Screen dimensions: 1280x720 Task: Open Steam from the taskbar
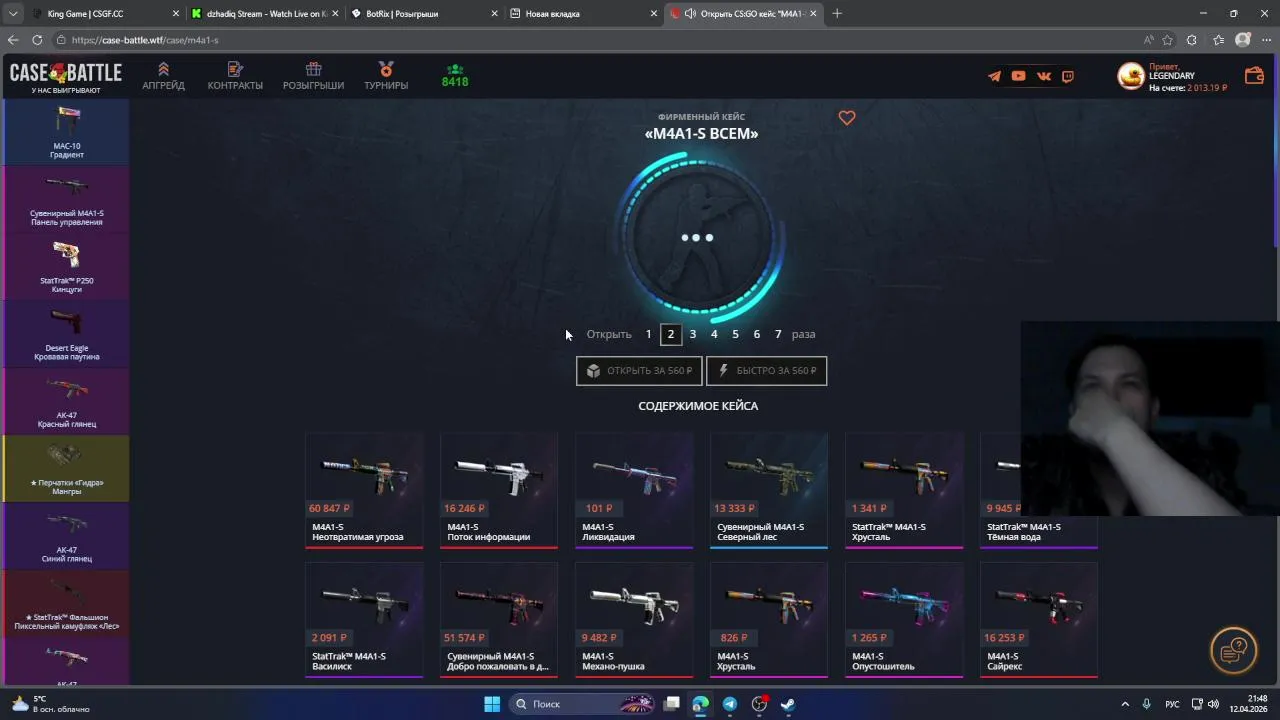(x=788, y=704)
